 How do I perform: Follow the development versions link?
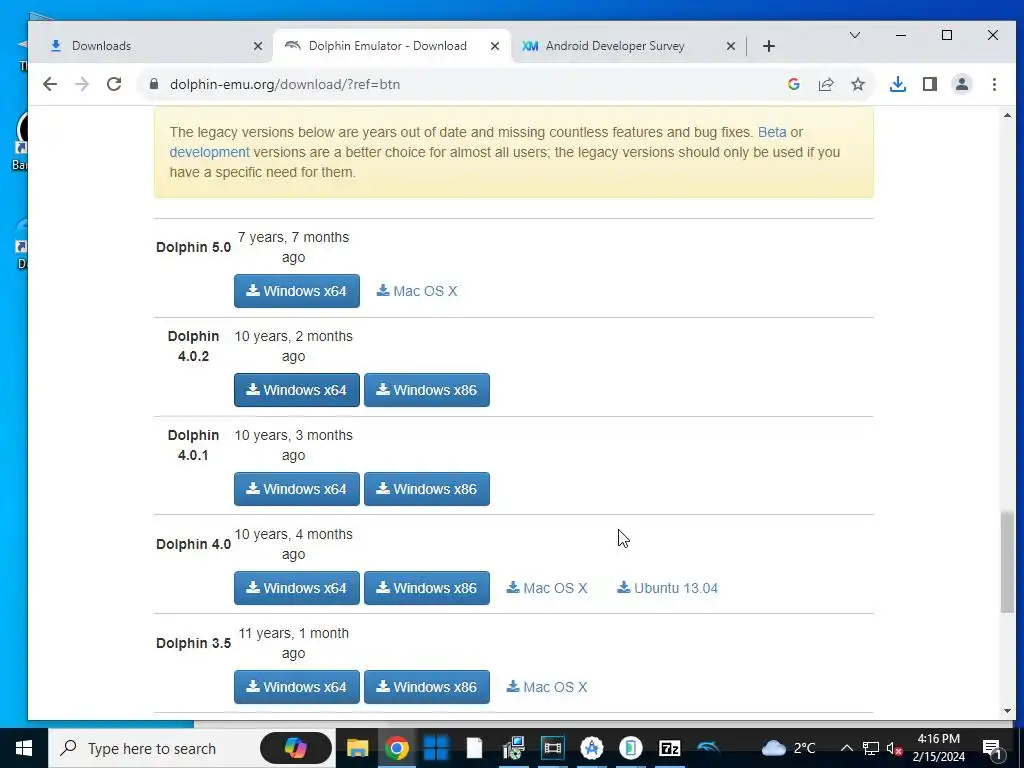pyautogui.click(x=210, y=152)
